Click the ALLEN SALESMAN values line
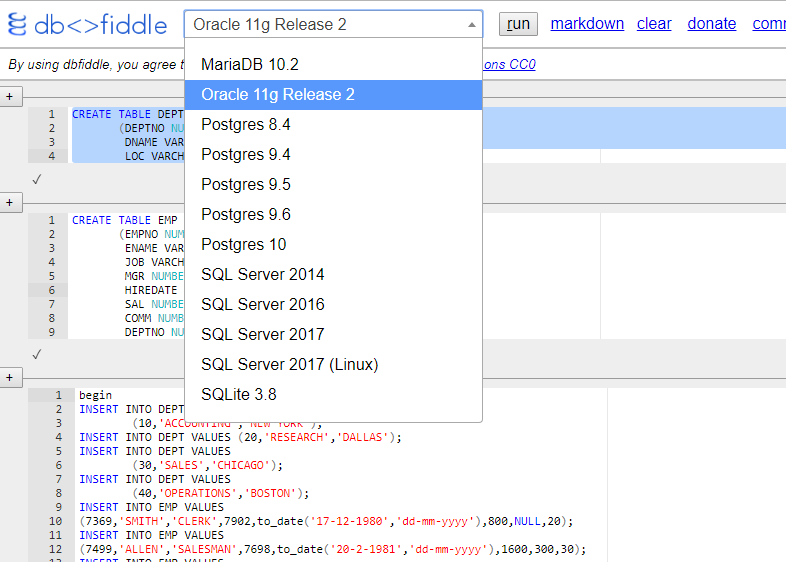The image size is (786, 562). (332, 549)
